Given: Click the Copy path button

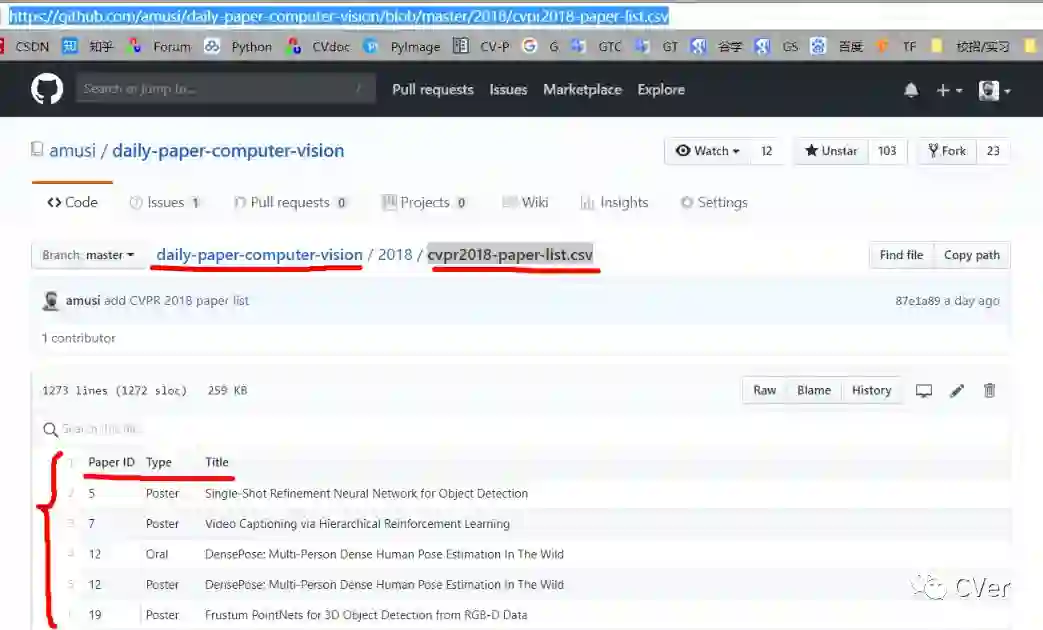Looking at the screenshot, I should point(972,255).
